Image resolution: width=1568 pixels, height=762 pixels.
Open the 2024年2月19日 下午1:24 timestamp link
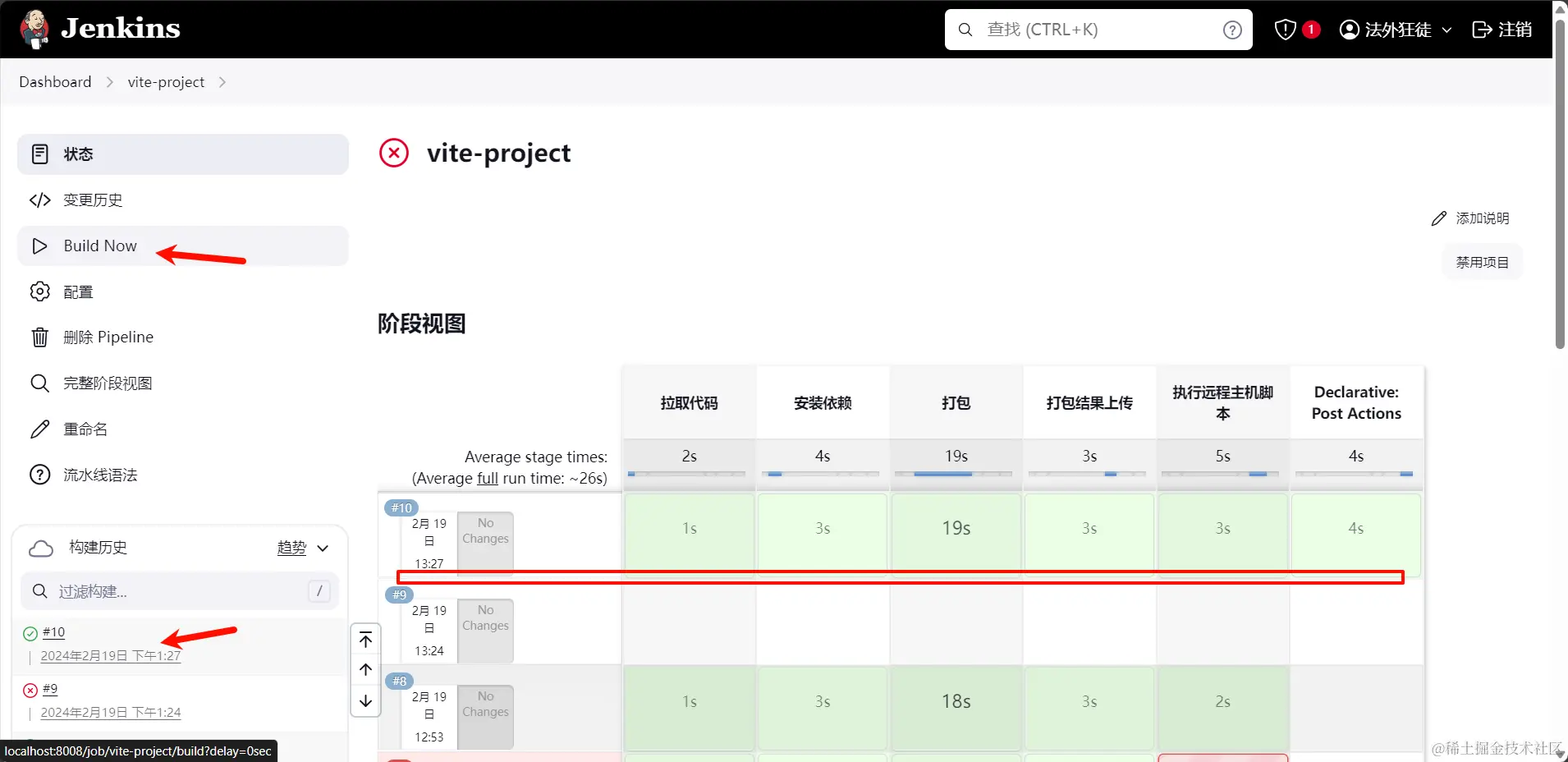coord(111,712)
